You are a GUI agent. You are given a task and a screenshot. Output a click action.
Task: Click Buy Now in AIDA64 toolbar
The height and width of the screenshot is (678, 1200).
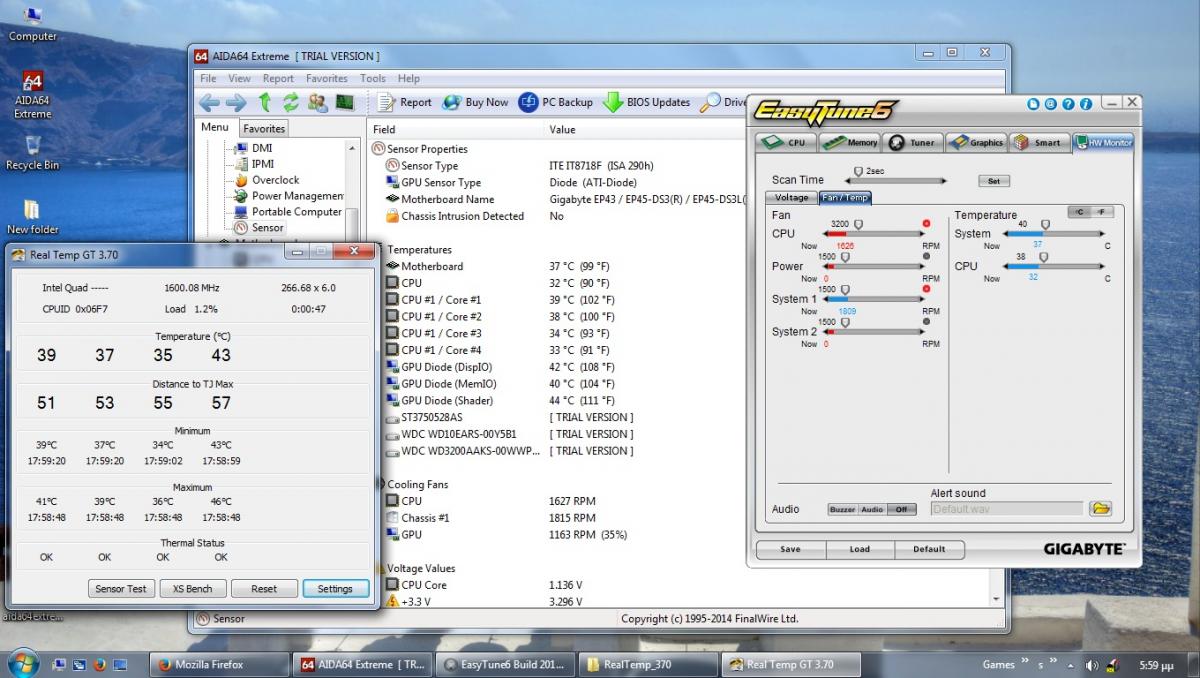tap(475, 102)
